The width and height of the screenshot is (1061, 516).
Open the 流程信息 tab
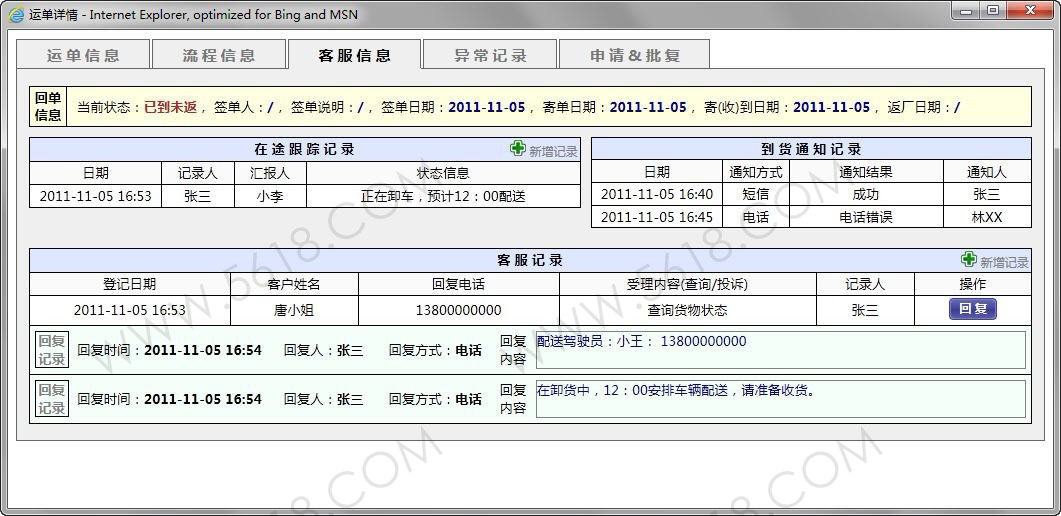[219, 56]
